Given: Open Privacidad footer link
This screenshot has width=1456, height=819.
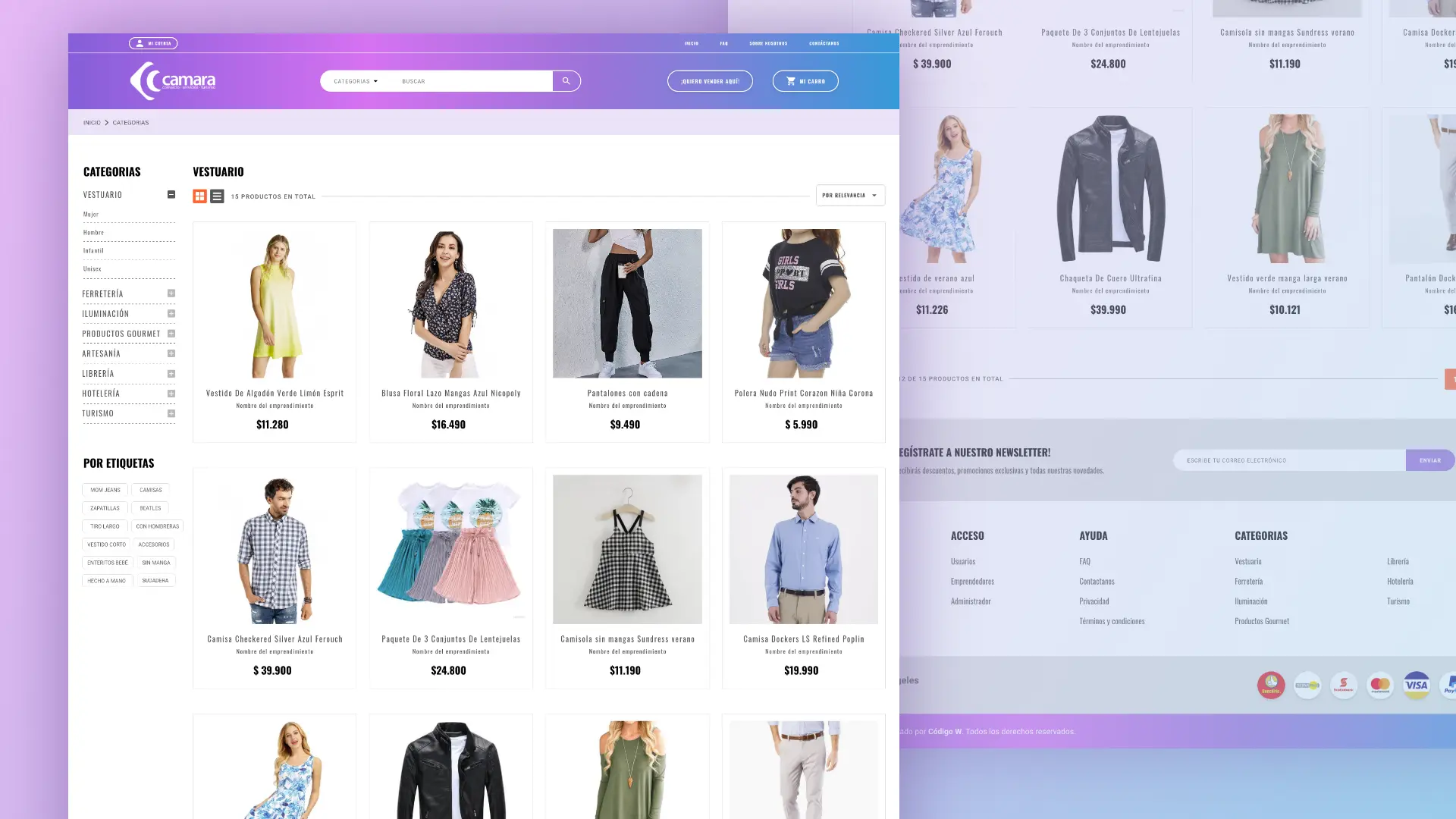Looking at the screenshot, I should 1094,601.
